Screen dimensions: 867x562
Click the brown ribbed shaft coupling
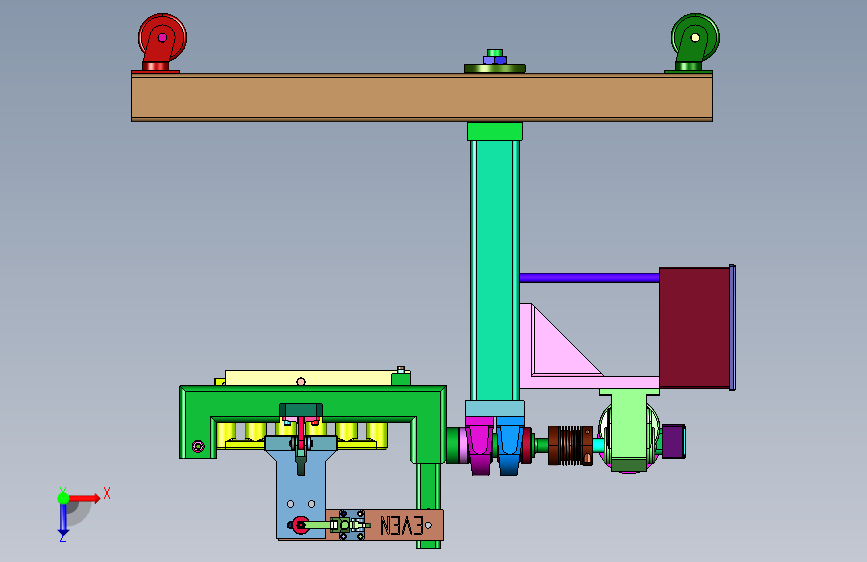pyautogui.click(x=571, y=445)
